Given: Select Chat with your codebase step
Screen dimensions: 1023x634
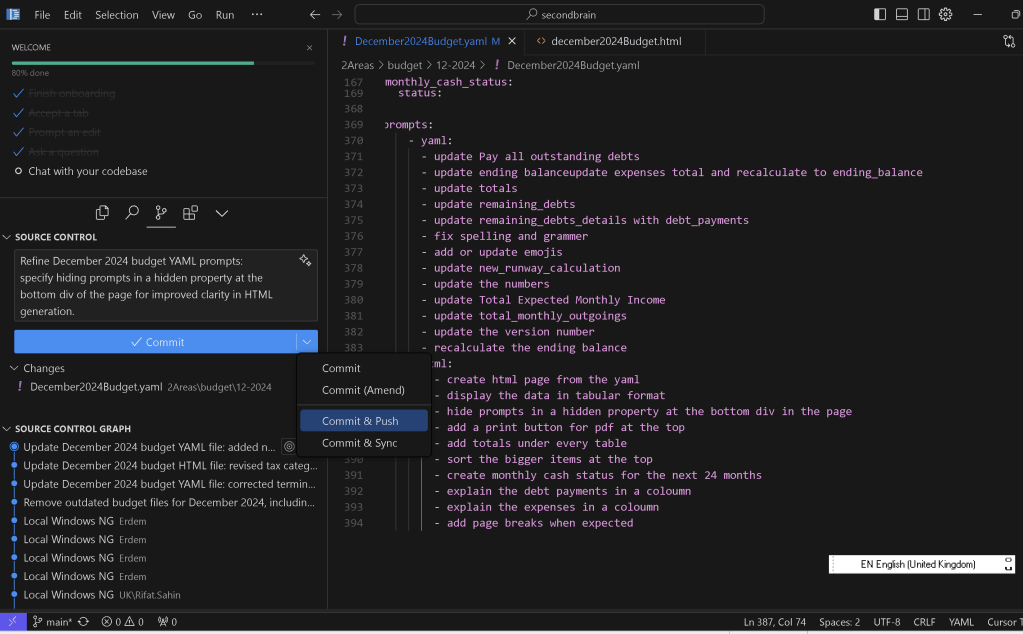Looking at the screenshot, I should click(x=87, y=171).
